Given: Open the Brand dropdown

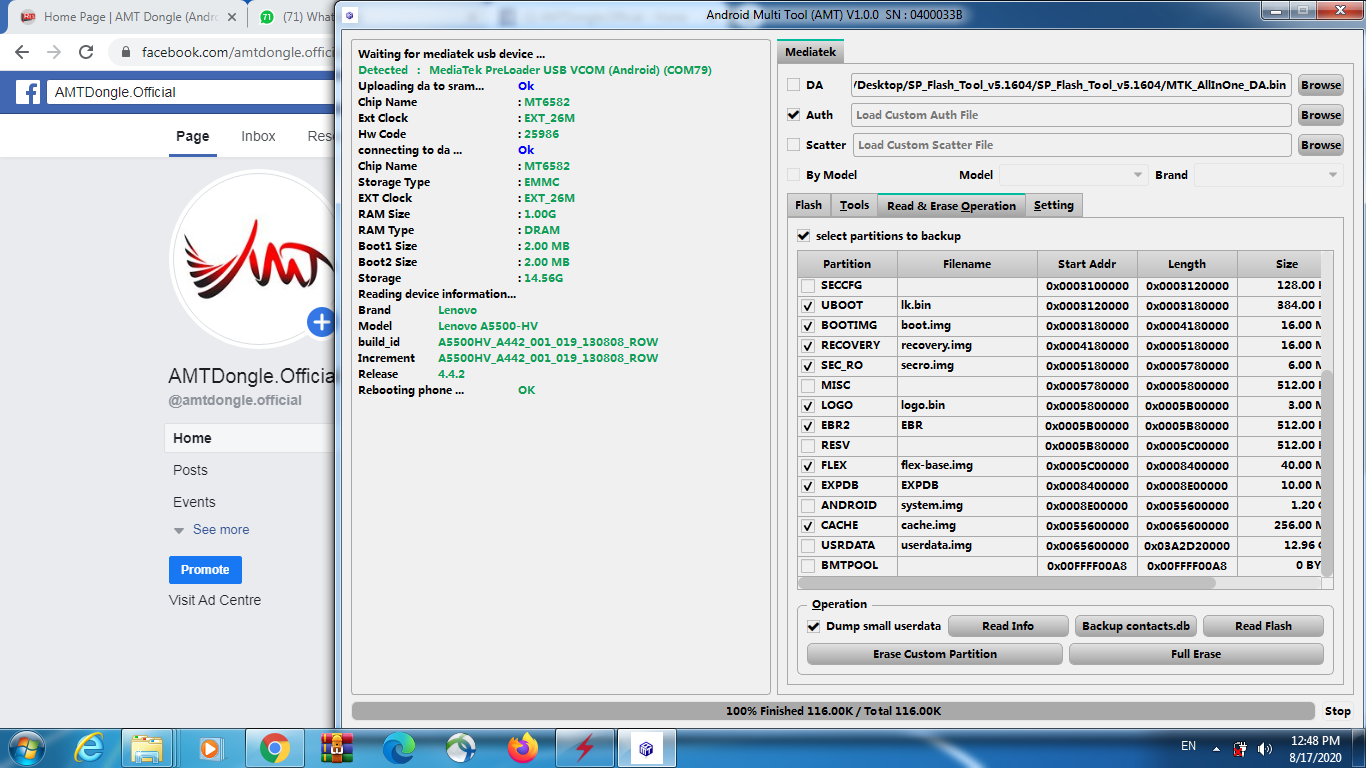Looking at the screenshot, I should 1269,175.
